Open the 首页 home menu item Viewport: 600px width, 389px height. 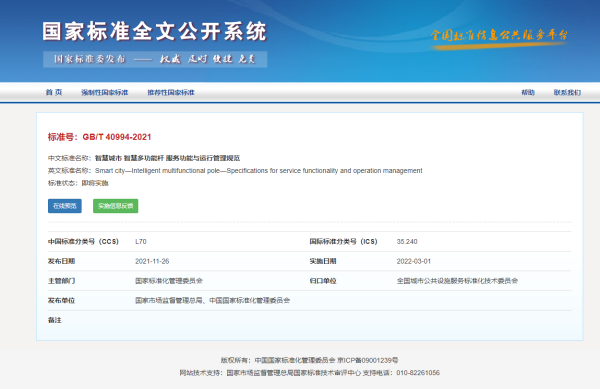[54, 92]
